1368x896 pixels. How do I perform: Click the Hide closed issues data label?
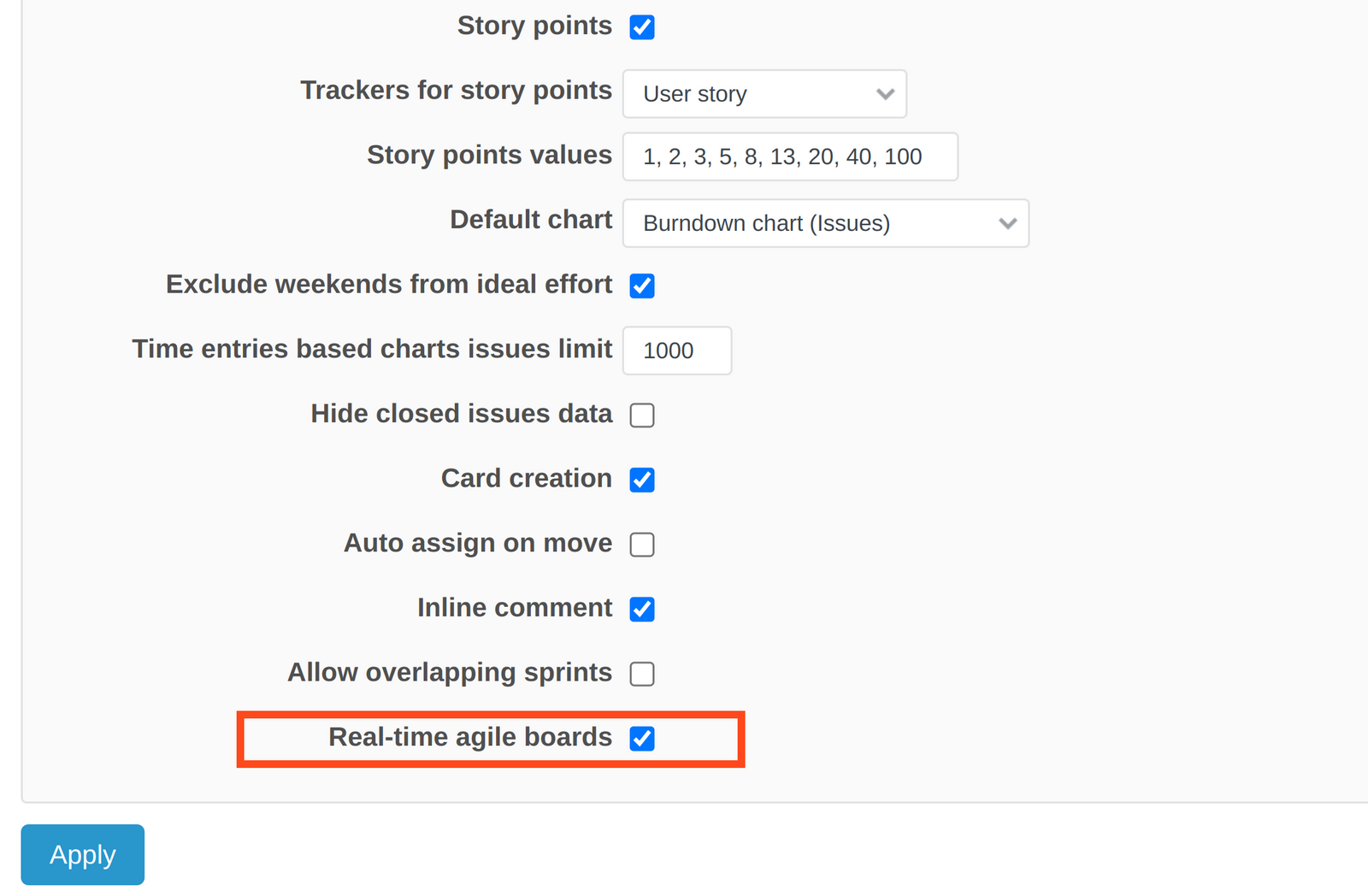[461, 414]
